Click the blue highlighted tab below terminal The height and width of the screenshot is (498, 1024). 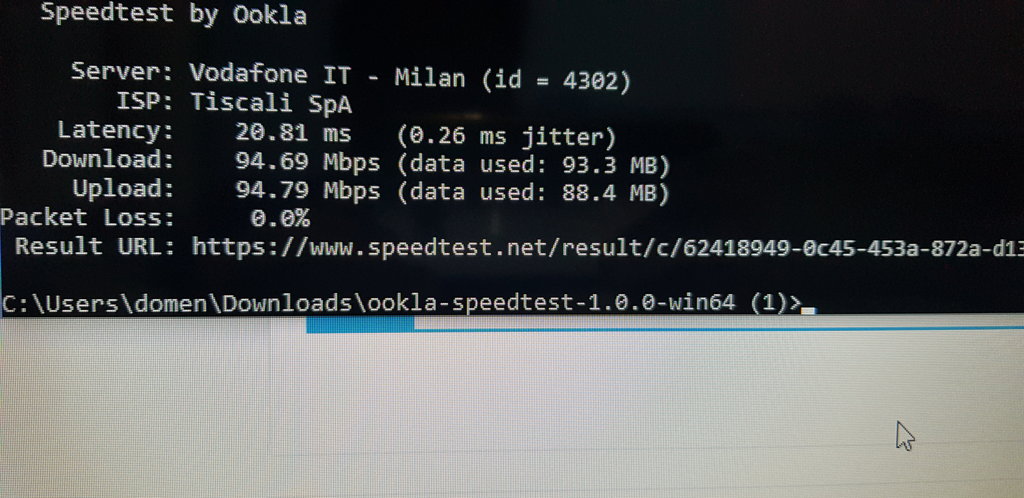coord(360,324)
